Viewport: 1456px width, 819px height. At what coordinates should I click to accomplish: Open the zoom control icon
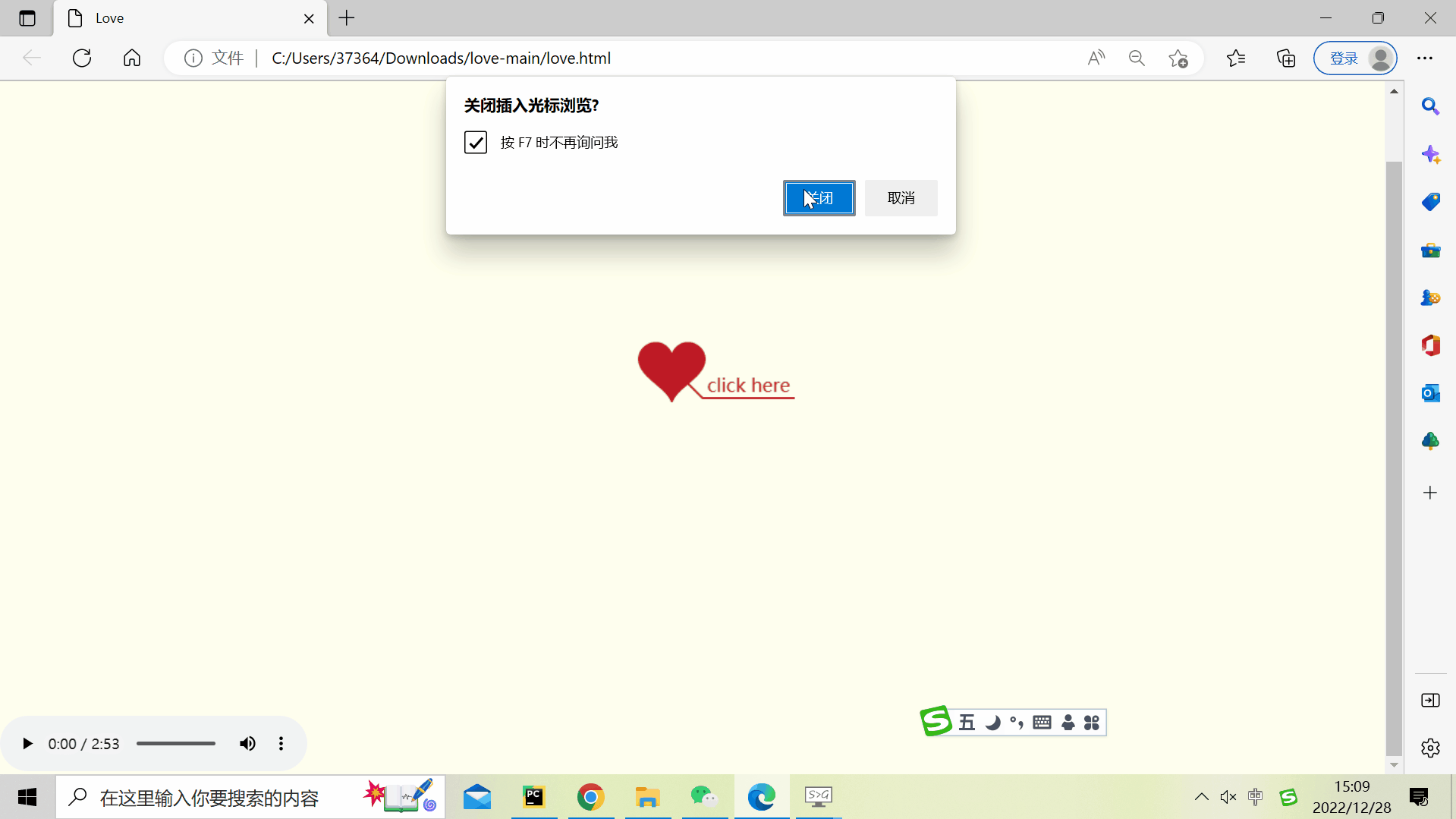1137,58
